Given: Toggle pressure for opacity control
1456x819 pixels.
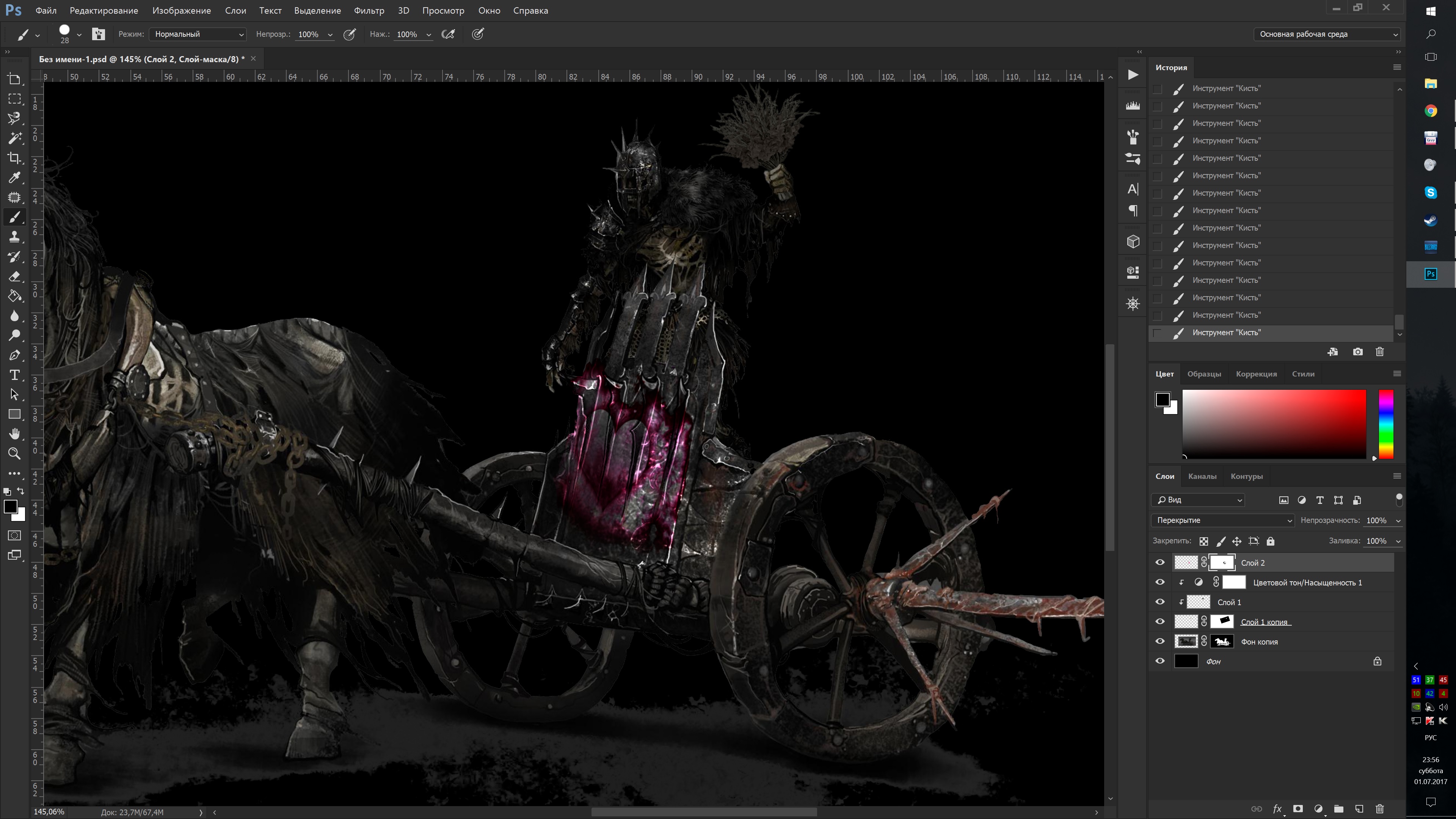Looking at the screenshot, I should click(x=350, y=34).
